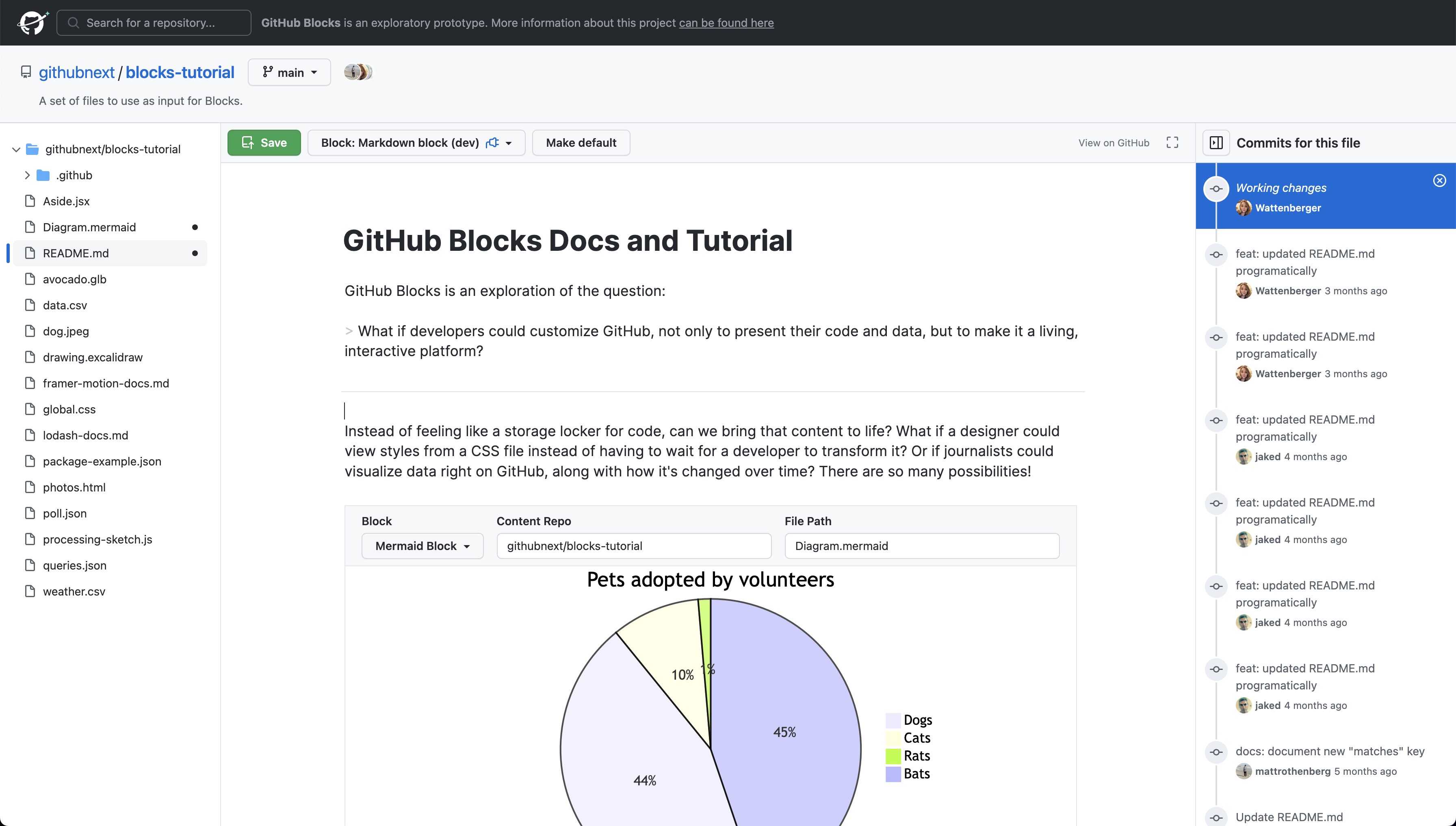Collapse the githubnext/blocks-tutorial root folder

pyautogui.click(x=16, y=149)
